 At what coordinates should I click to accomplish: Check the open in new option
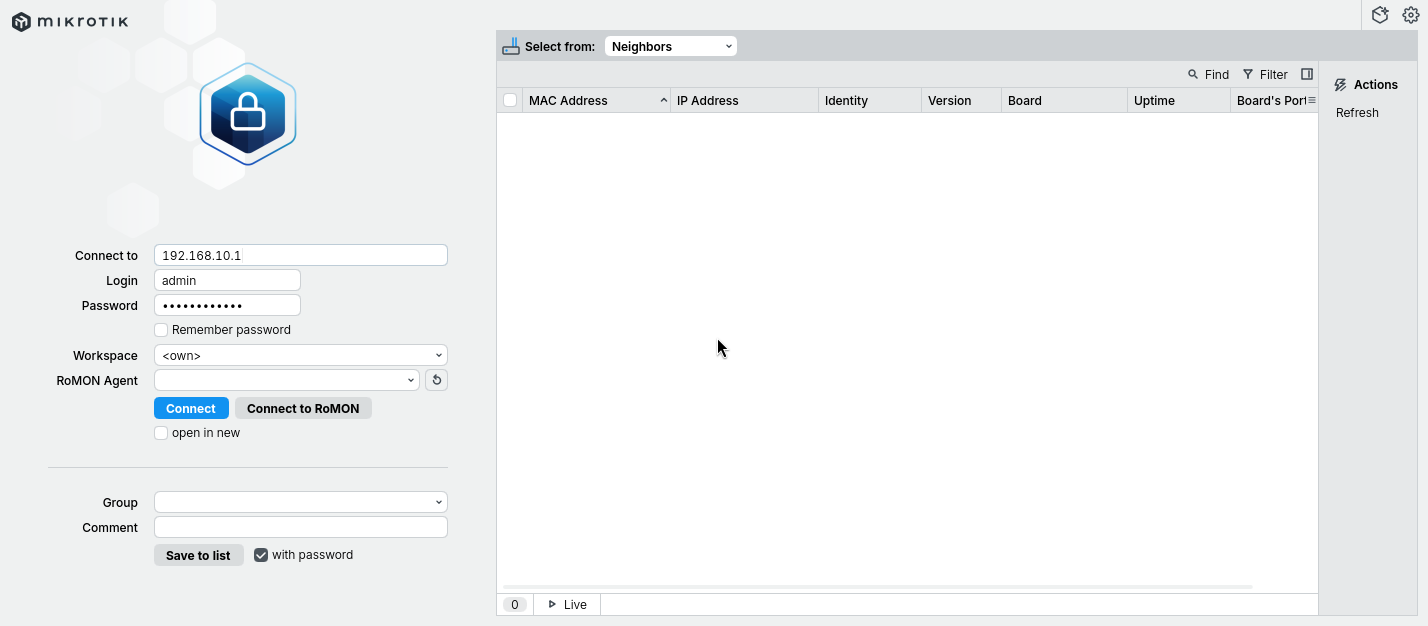161,433
